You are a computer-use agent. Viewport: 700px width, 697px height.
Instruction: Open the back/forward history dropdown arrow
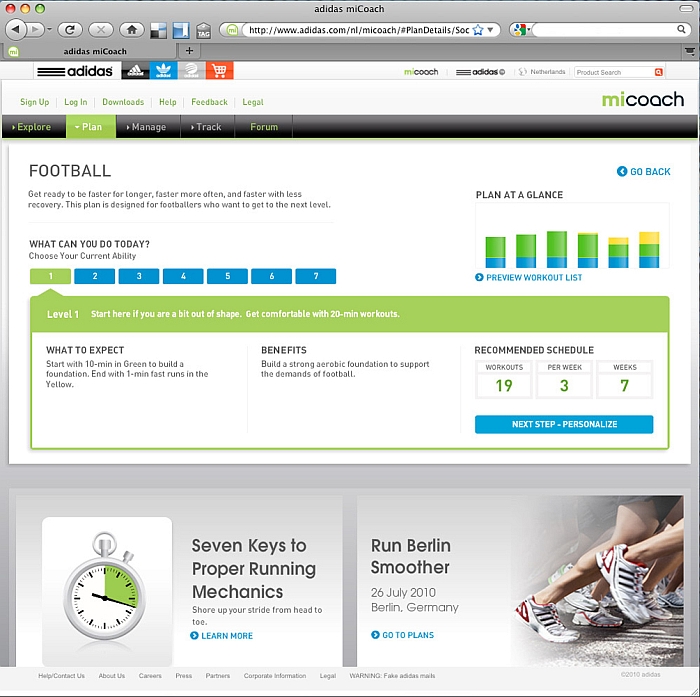point(49,29)
